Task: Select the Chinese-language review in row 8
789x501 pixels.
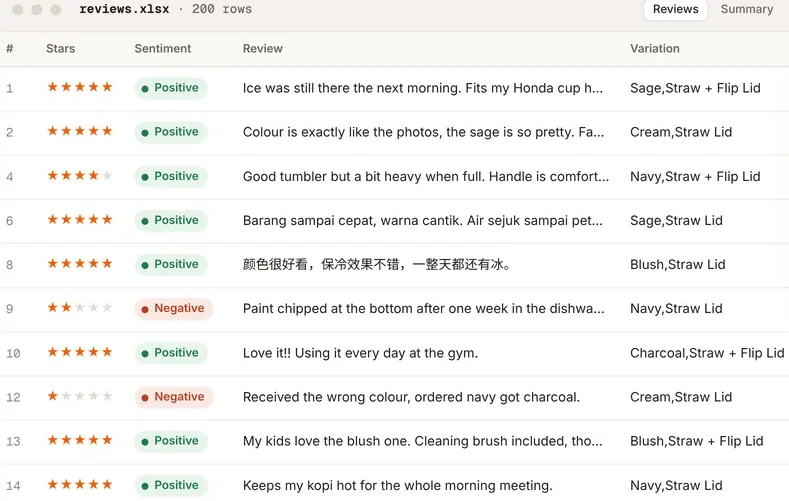Action: coord(376,264)
